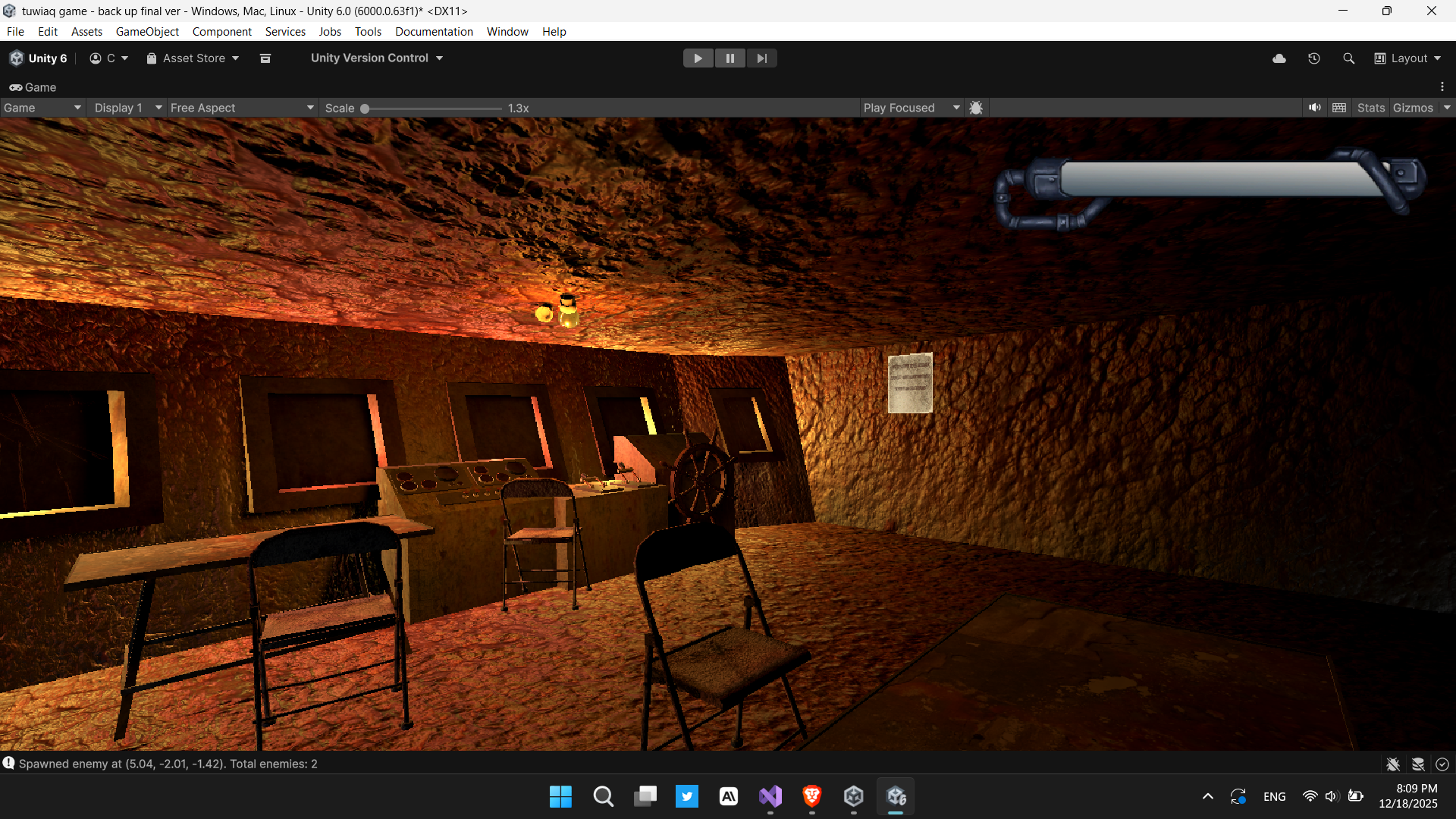
Task: Click the Spawned enemy console message
Action: pos(167,764)
